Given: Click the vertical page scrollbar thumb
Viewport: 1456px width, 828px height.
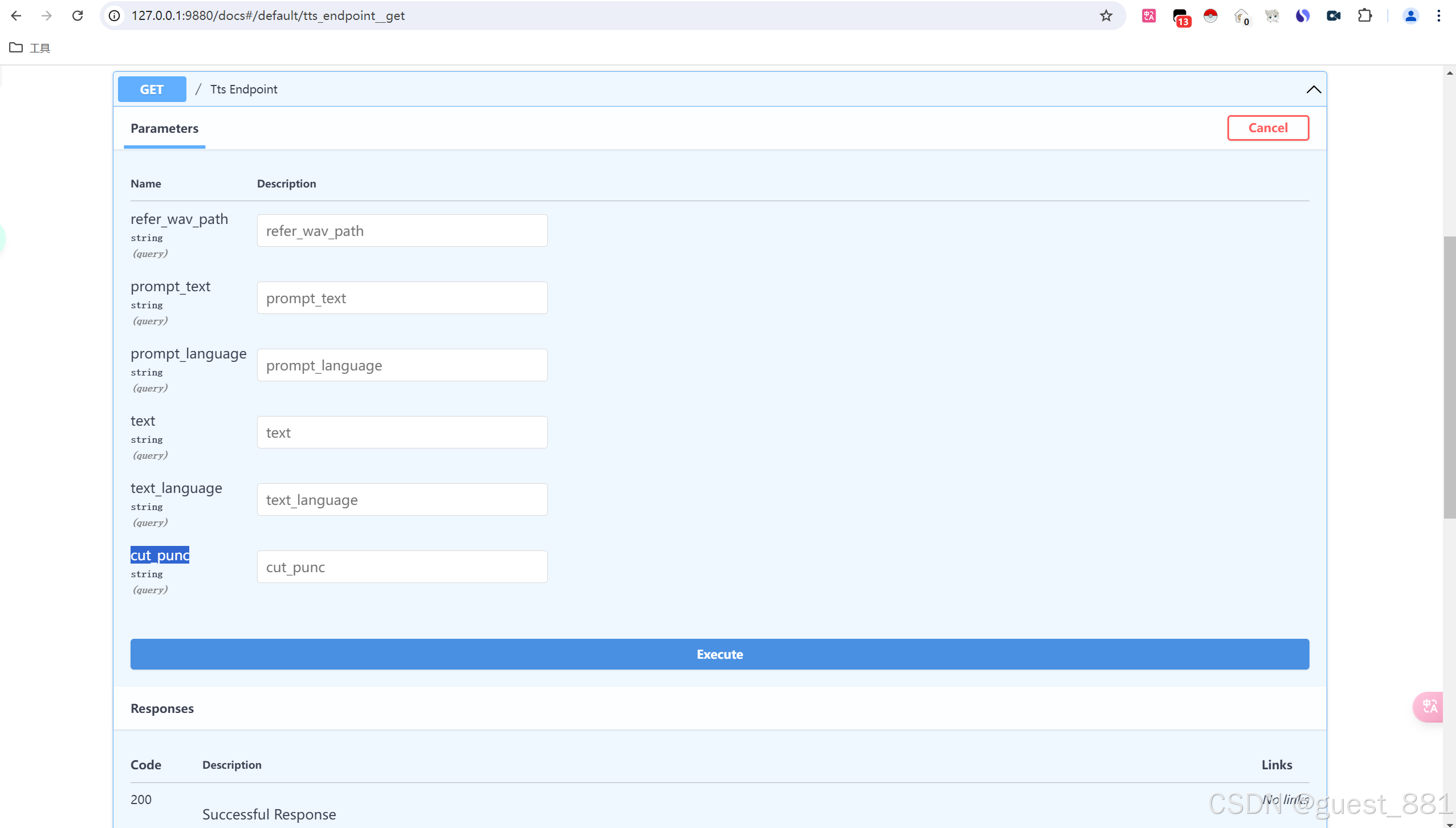Looking at the screenshot, I should point(1449,376).
